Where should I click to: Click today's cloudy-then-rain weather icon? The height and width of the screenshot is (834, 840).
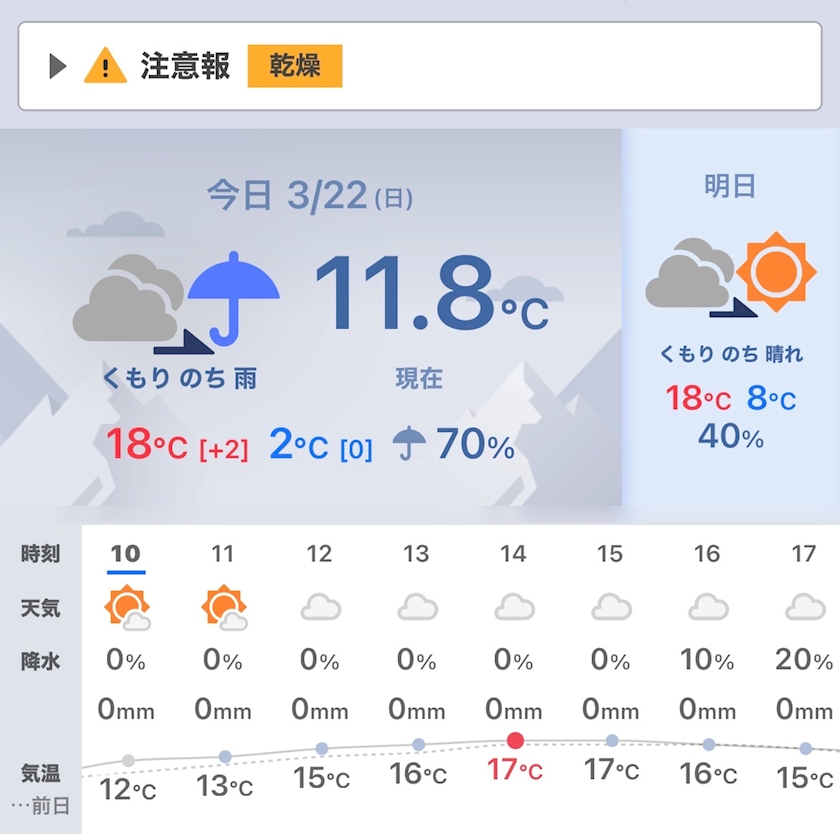click(x=176, y=298)
